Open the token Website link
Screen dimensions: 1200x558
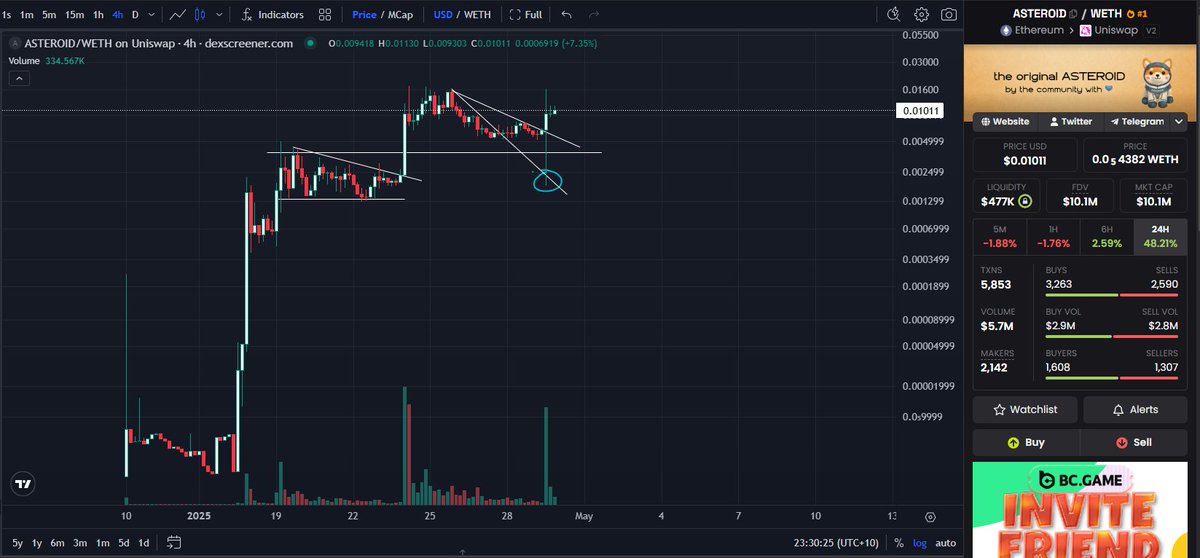(1006, 121)
